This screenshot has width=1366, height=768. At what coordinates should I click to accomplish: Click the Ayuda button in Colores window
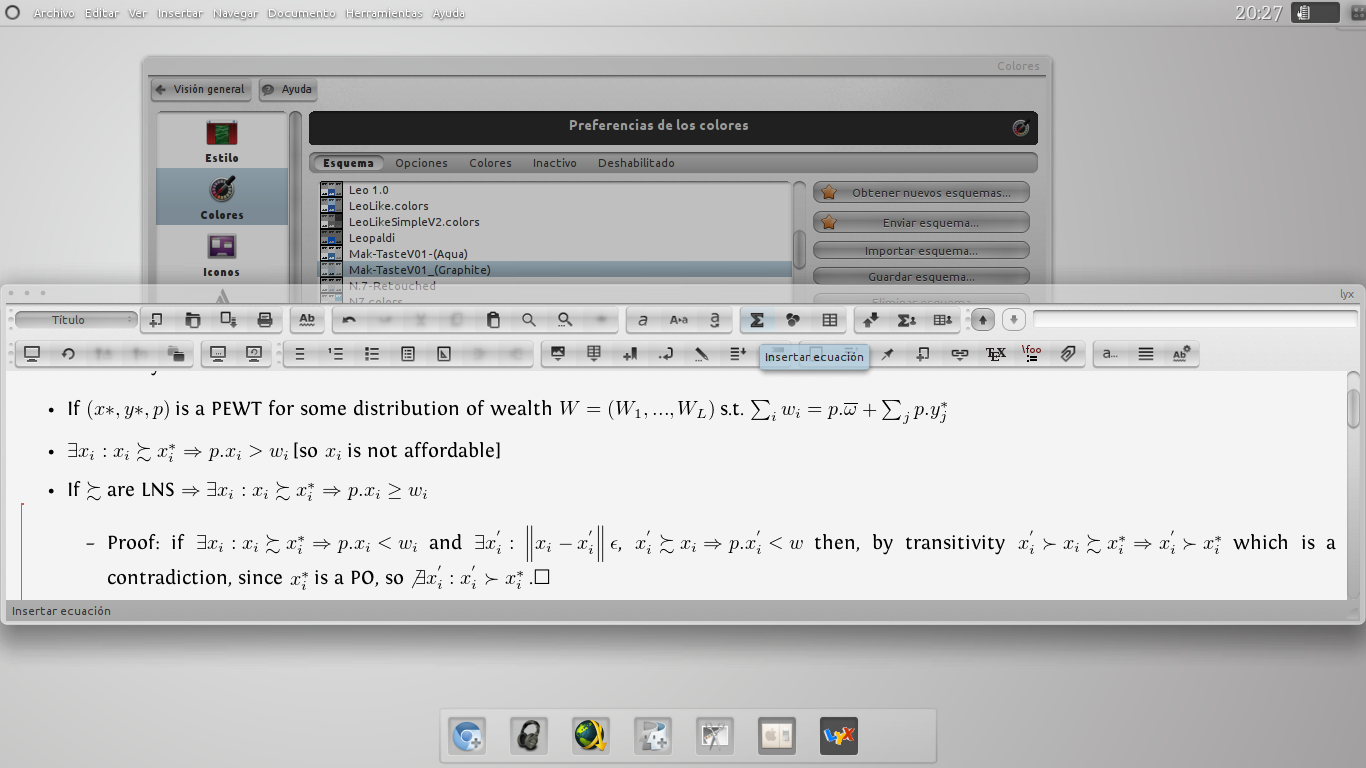coord(288,89)
